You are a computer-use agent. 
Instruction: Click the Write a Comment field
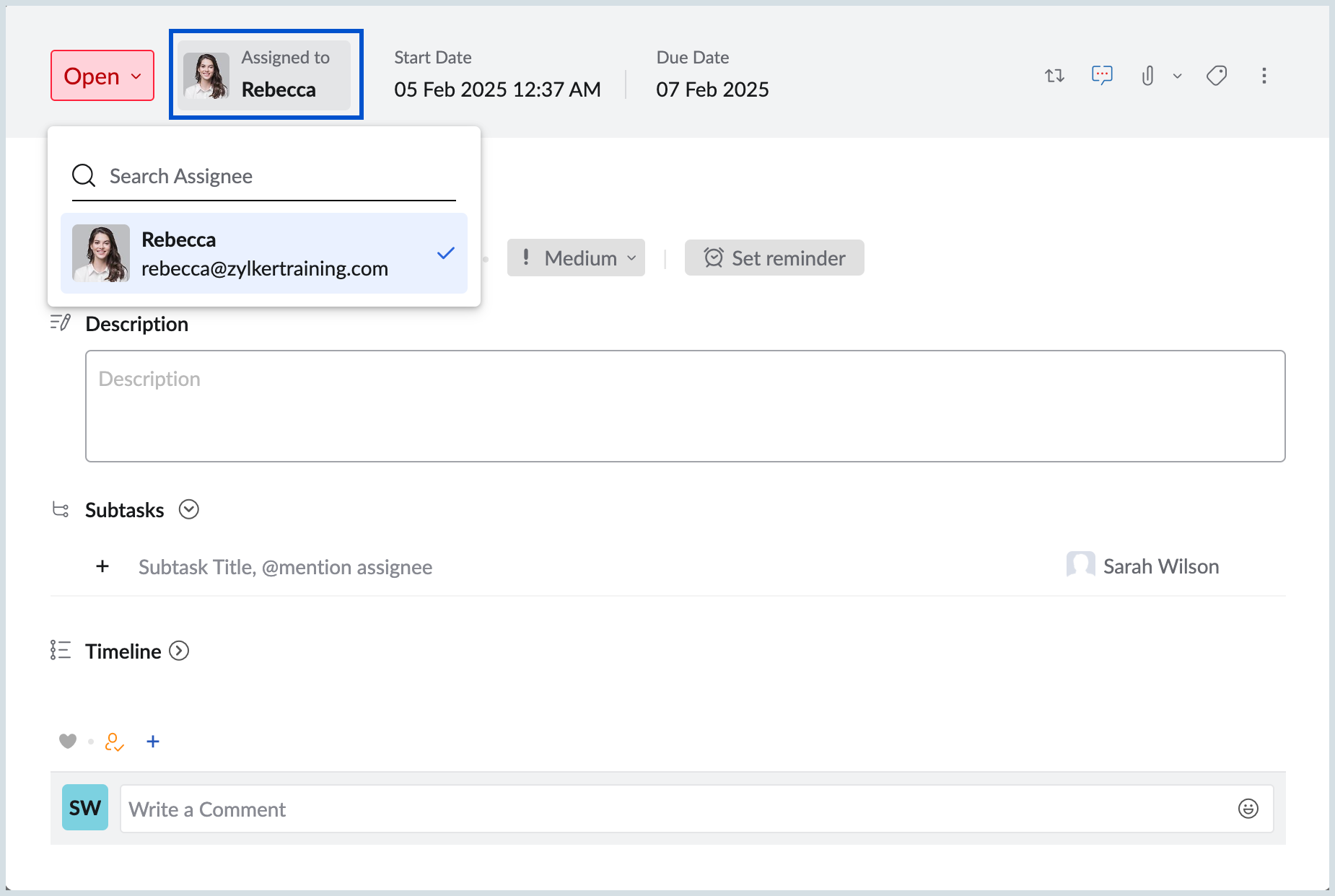pos(697,809)
